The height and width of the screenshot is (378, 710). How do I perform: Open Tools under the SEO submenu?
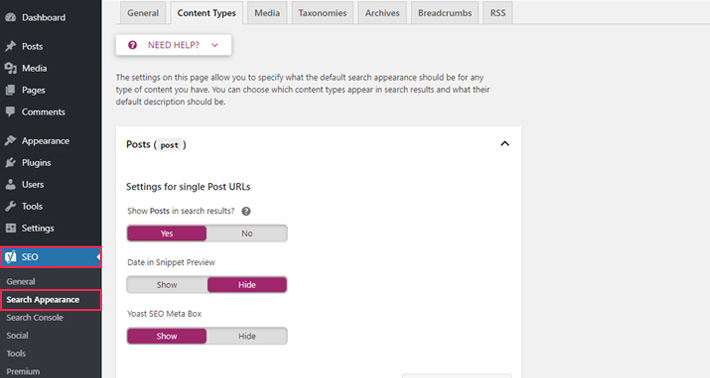pyautogui.click(x=16, y=354)
